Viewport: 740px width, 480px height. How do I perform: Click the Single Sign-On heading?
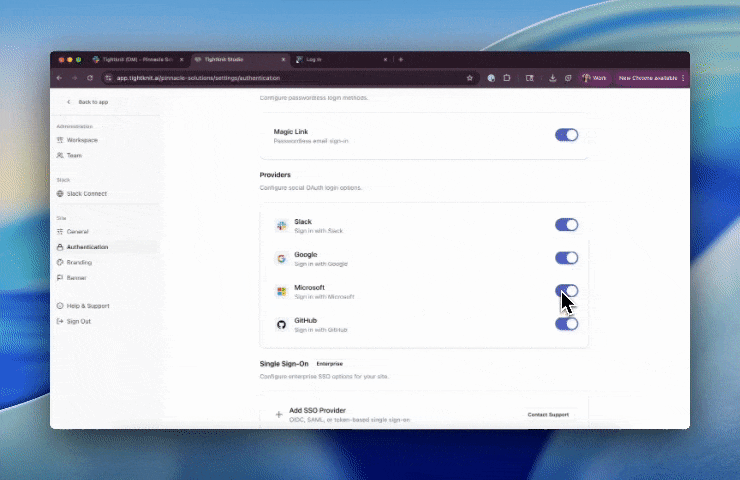(284, 364)
